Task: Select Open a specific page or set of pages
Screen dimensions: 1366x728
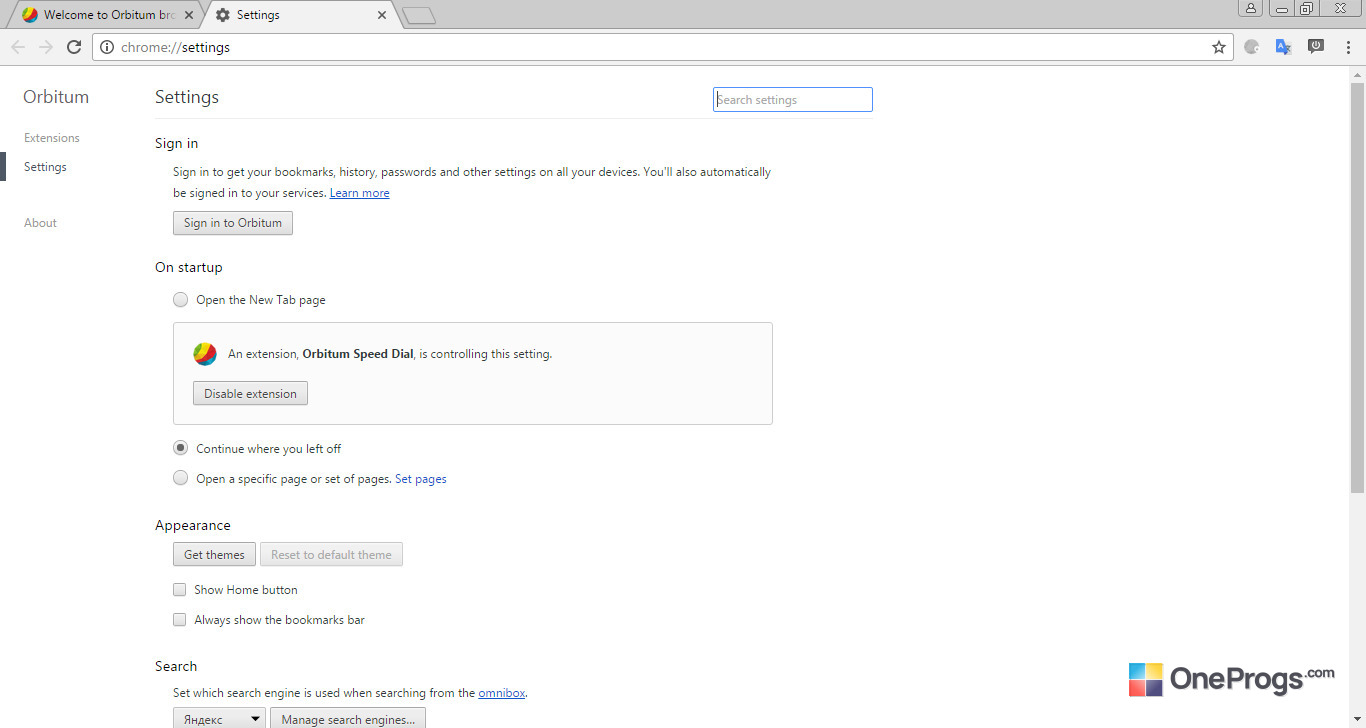Action: (180, 479)
